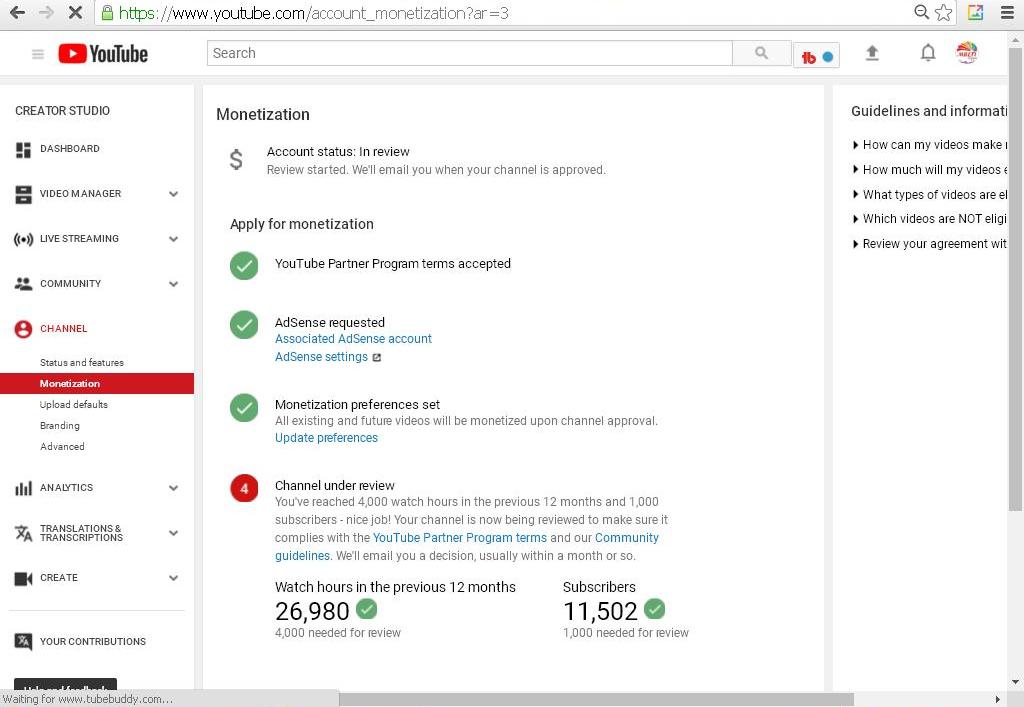Image resolution: width=1024 pixels, height=707 pixels.
Task: Click the Live Streaming icon
Action: tap(24, 240)
